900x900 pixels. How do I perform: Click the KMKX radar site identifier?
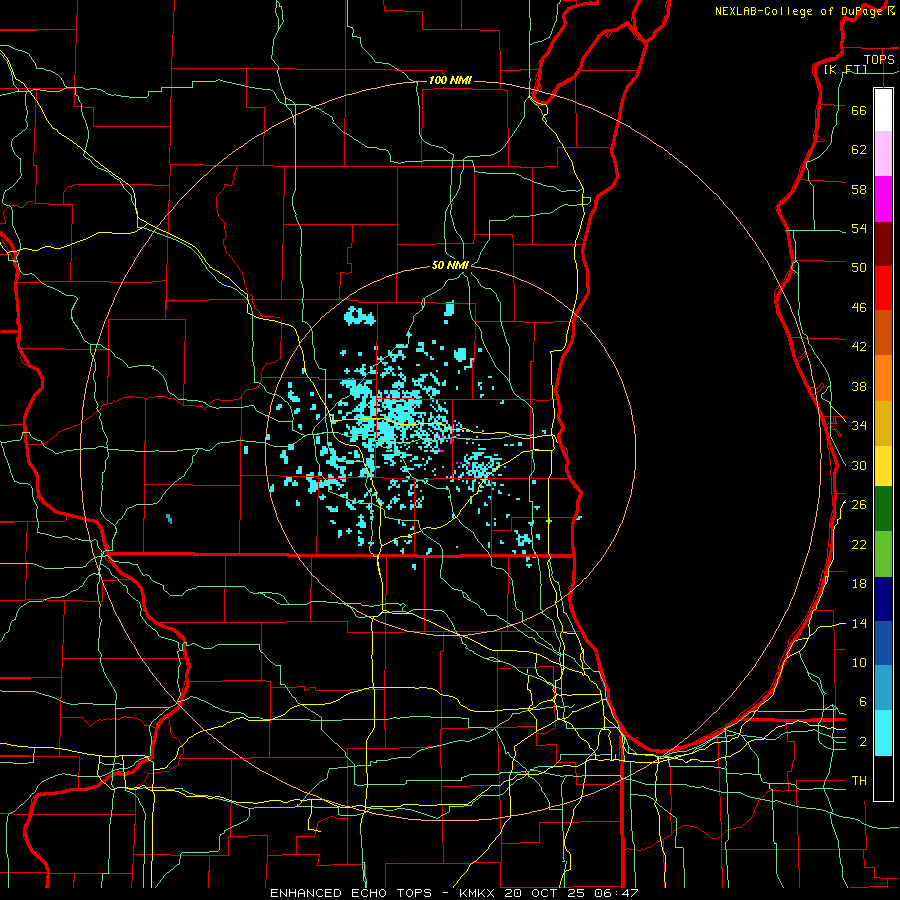click(x=479, y=893)
